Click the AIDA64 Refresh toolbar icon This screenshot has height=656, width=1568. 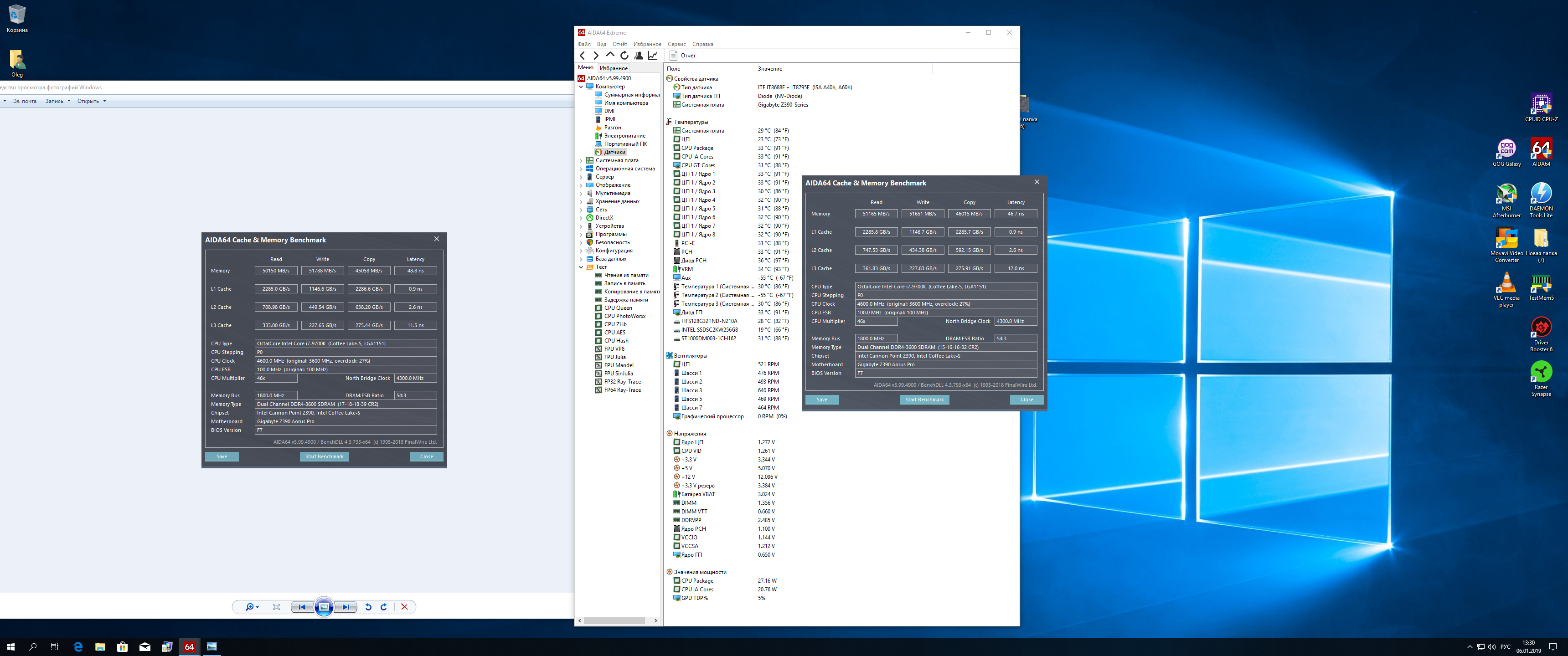coord(624,56)
